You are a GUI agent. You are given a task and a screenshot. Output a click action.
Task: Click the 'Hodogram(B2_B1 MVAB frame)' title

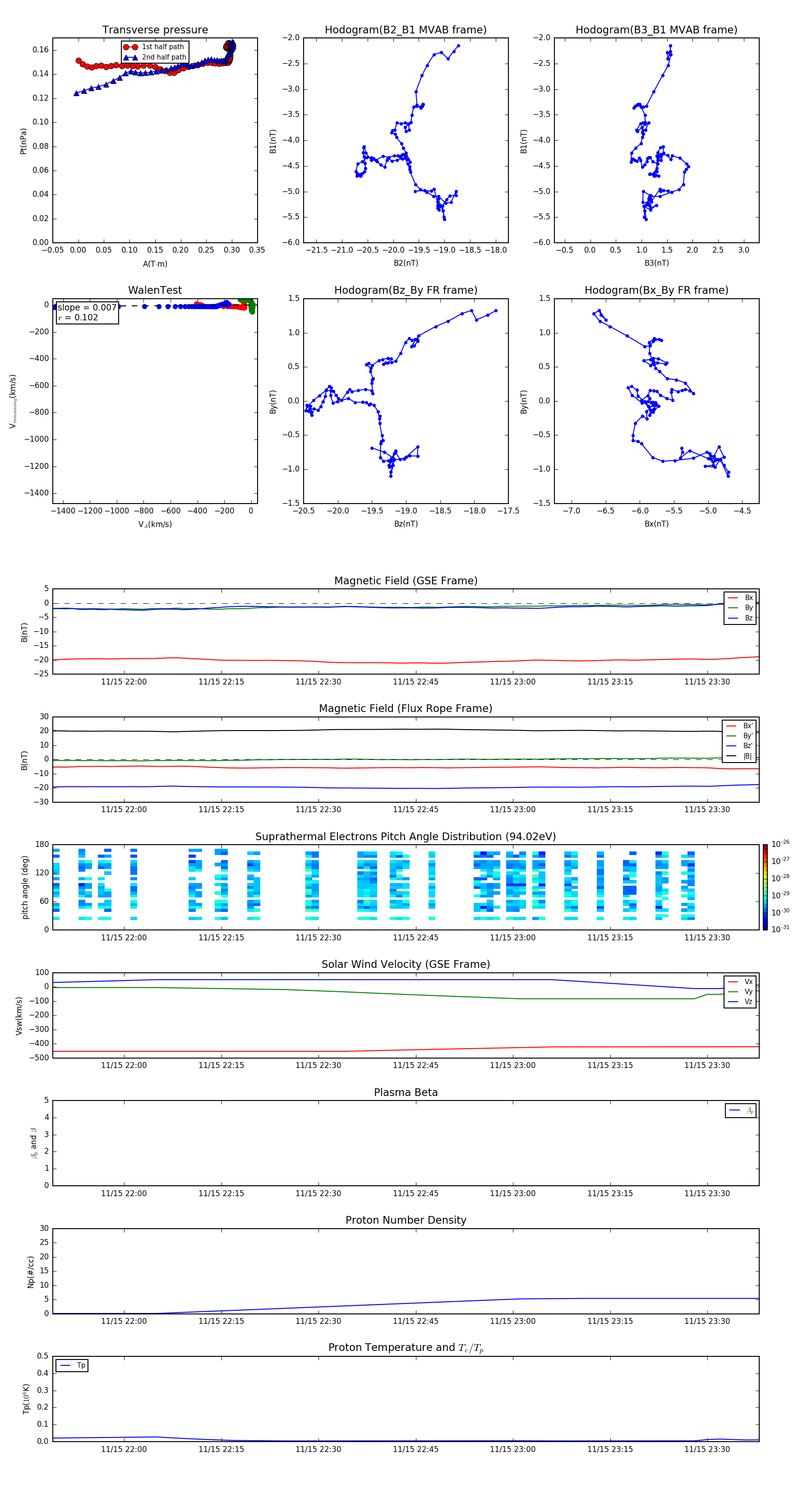pyautogui.click(x=406, y=30)
